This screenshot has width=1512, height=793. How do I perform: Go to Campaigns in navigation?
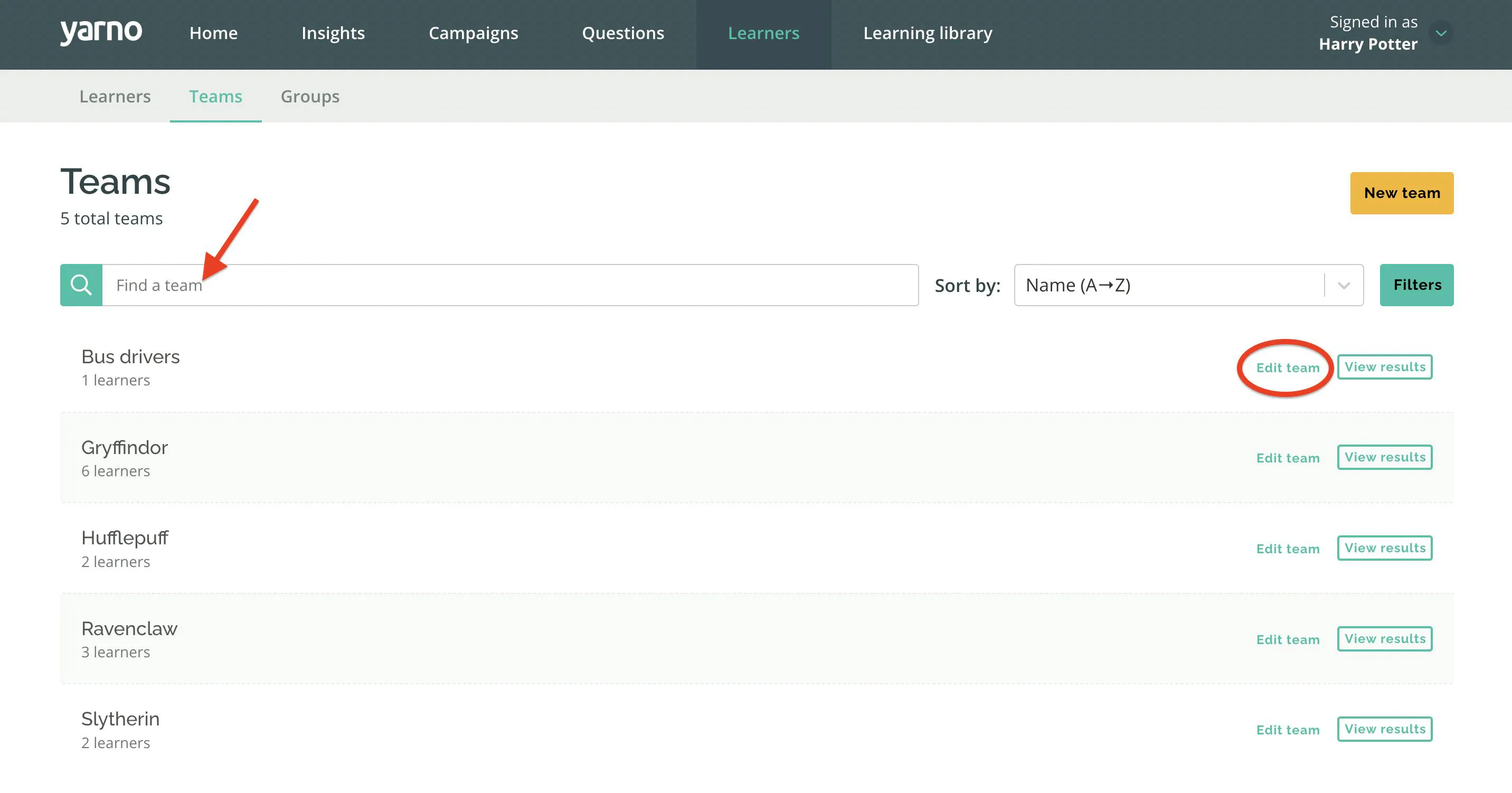pos(473,33)
